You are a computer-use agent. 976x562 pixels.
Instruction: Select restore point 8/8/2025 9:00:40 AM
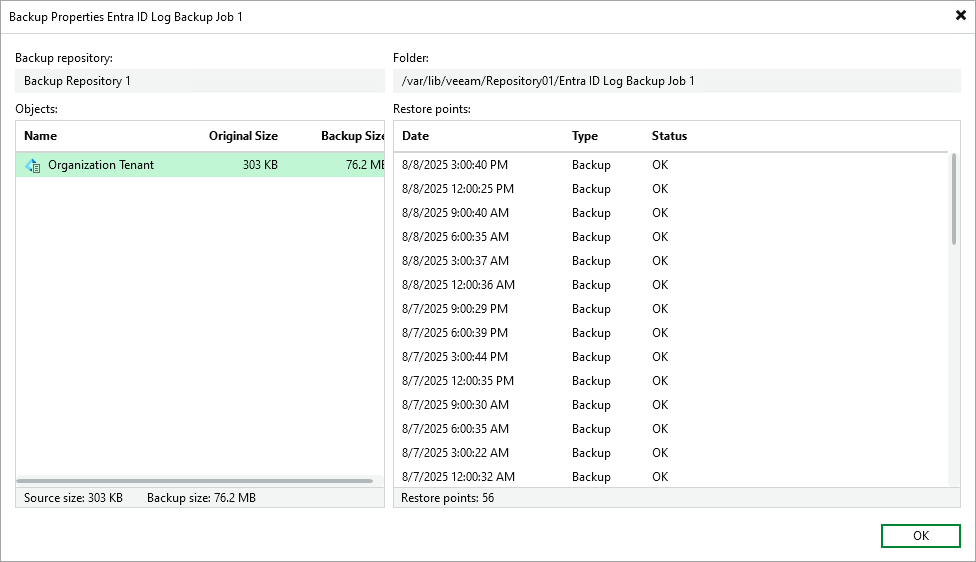pos(671,213)
